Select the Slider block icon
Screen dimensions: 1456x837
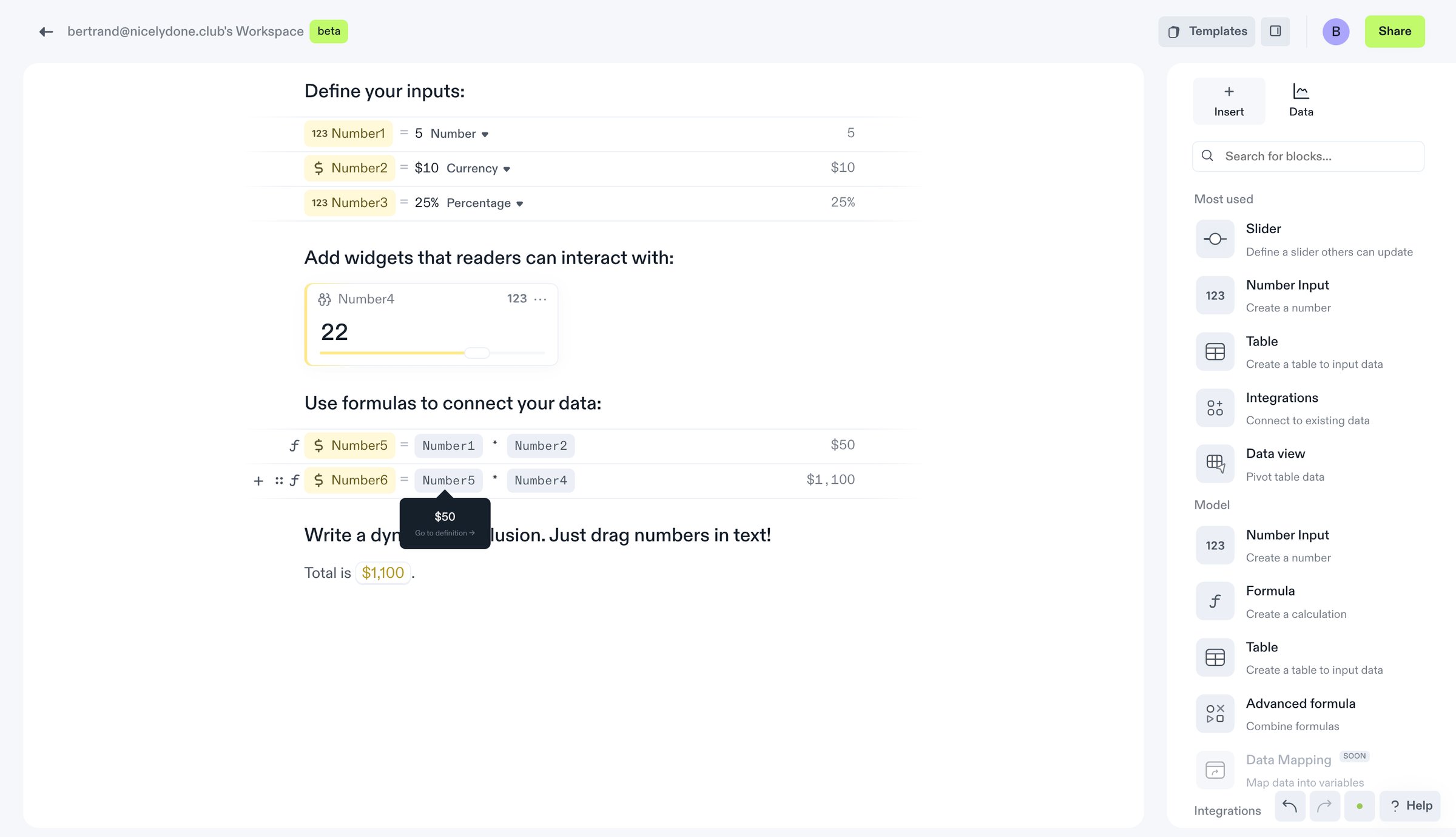click(x=1215, y=239)
